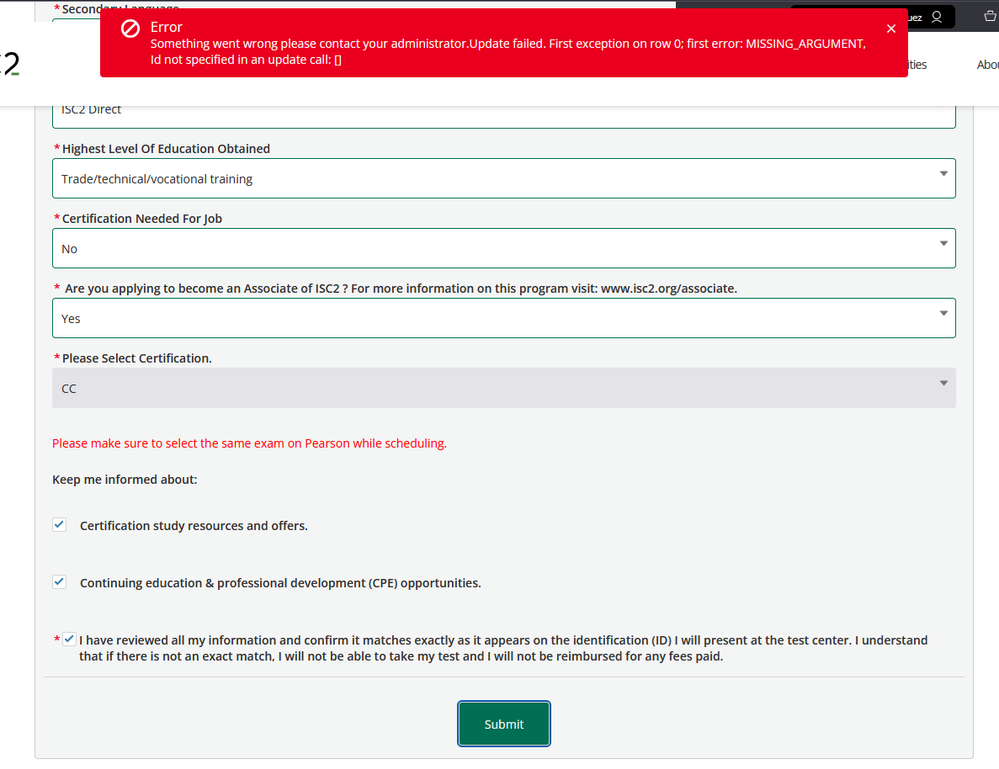Image resolution: width=999 pixels, height=769 pixels.
Task: Click the Error heading in the banner
Action: point(167,27)
